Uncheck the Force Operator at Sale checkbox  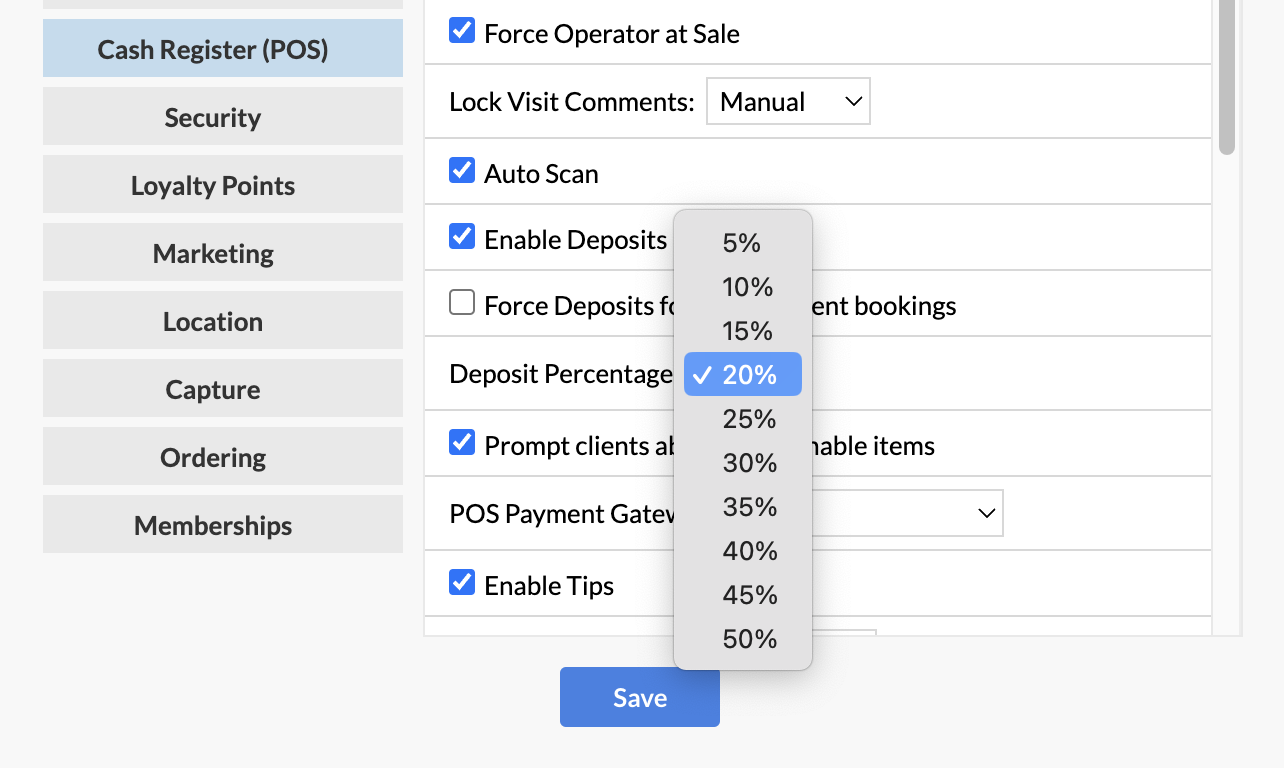[461, 30]
